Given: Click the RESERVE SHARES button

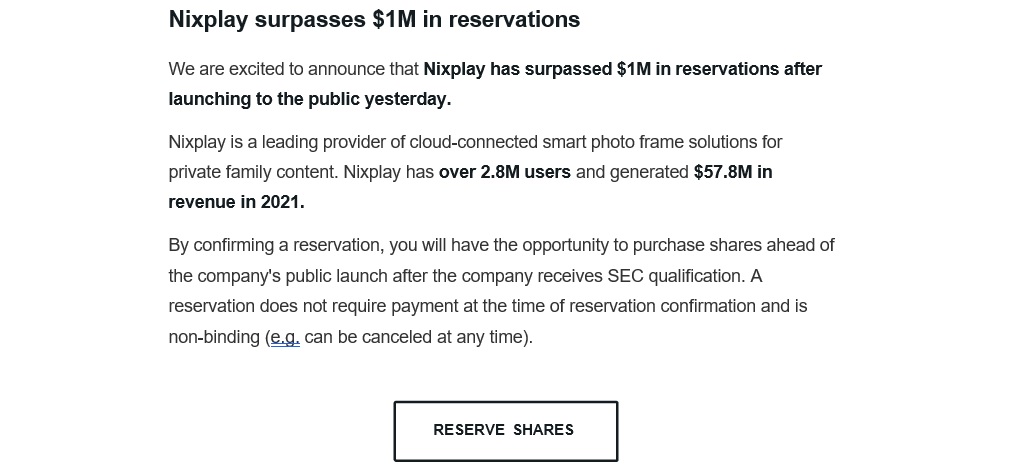Looking at the screenshot, I should click(x=505, y=430).
